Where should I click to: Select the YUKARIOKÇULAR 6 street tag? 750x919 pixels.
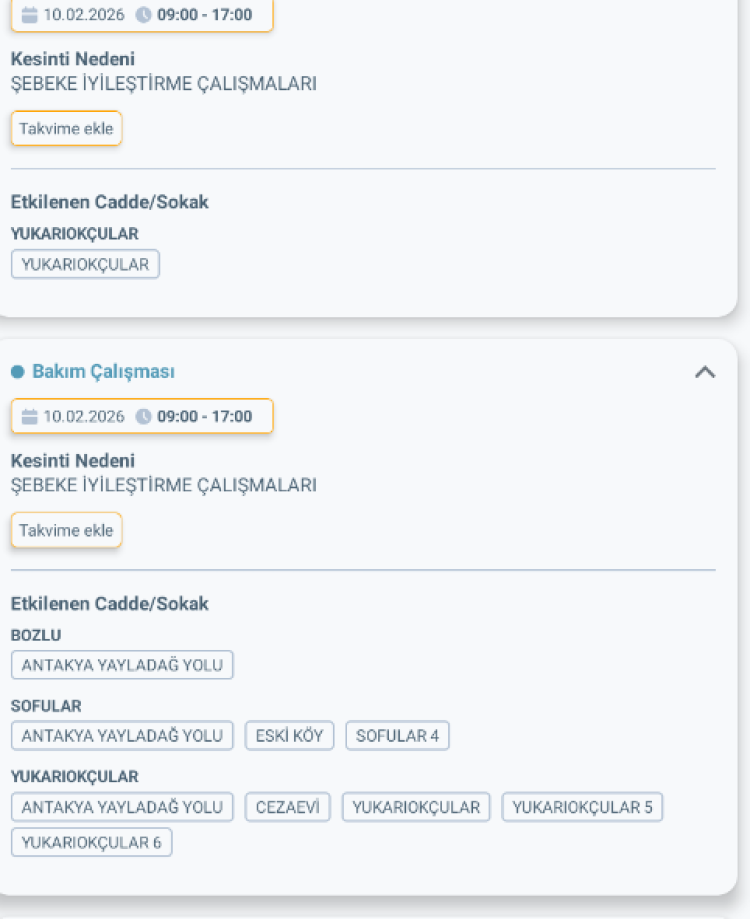91,843
